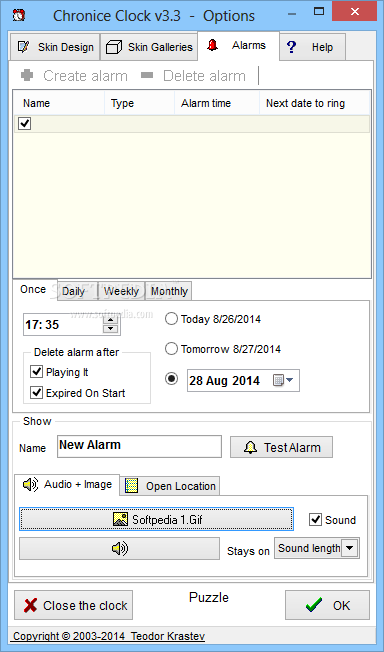The image size is (384, 652).
Task: Maximize the Options window
Action: tap(319, 12)
